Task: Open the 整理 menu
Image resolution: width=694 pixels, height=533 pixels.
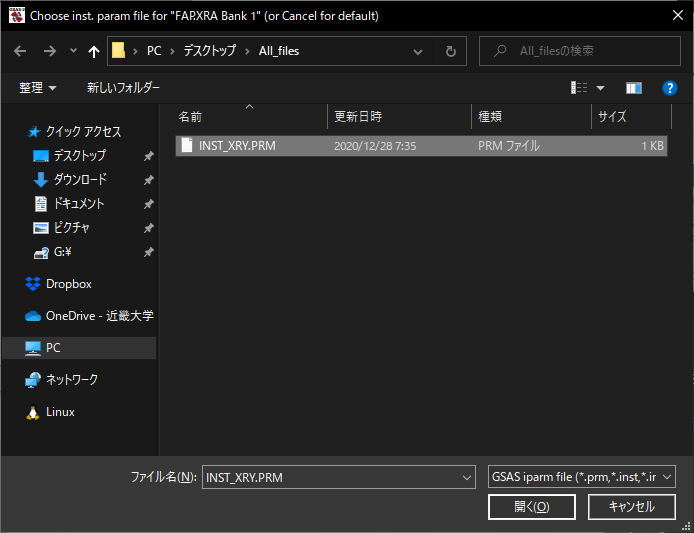Action: click(38, 88)
